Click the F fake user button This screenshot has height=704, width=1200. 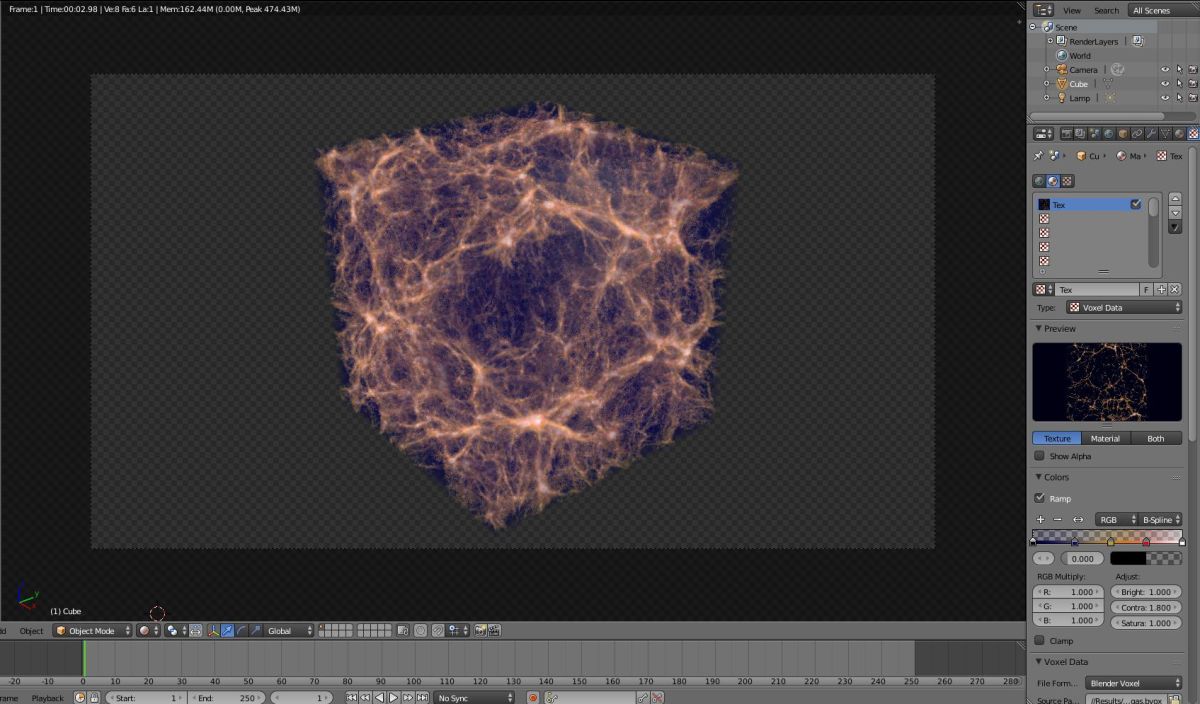[1146, 289]
